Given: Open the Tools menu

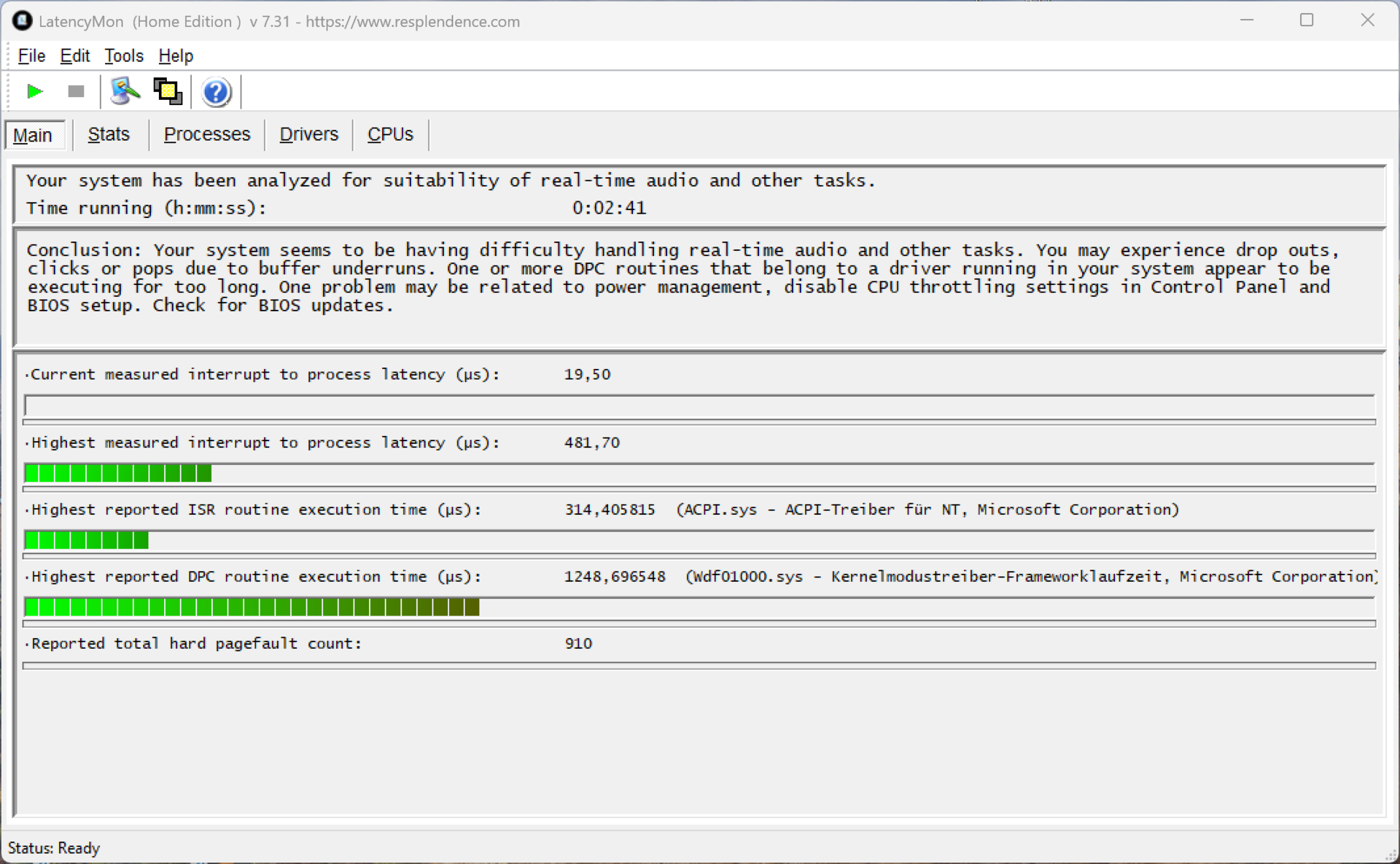Looking at the screenshot, I should click(123, 55).
